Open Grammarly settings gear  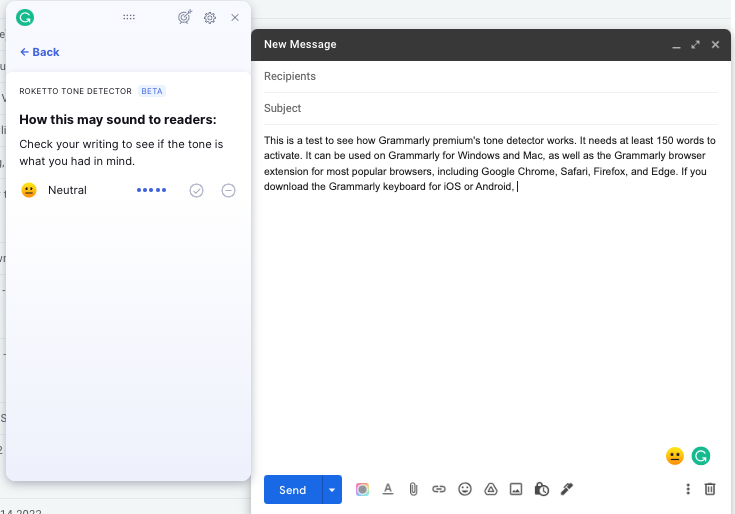[x=210, y=18]
